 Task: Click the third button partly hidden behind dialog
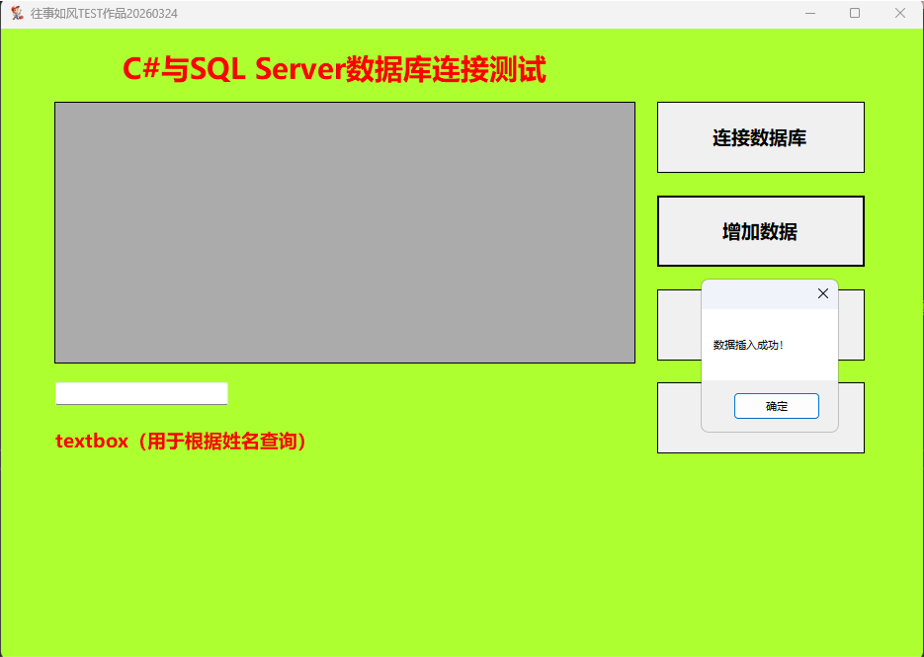(x=679, y=325)
